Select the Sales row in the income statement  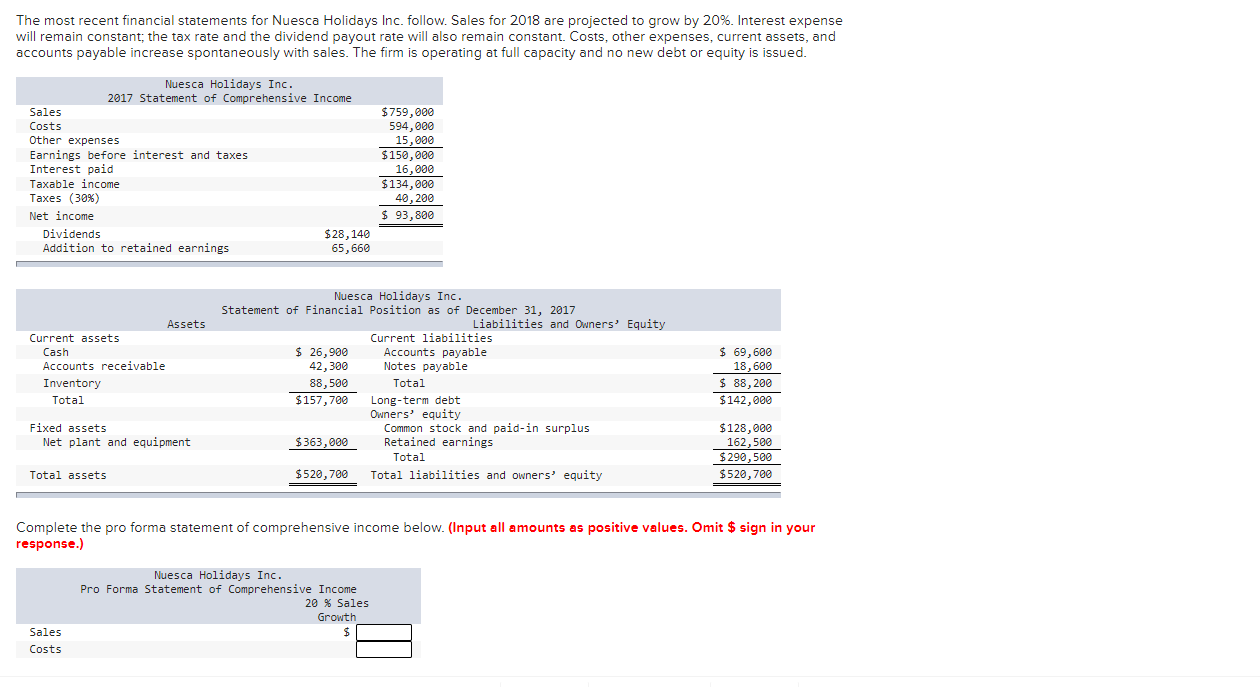click(45, 112)
